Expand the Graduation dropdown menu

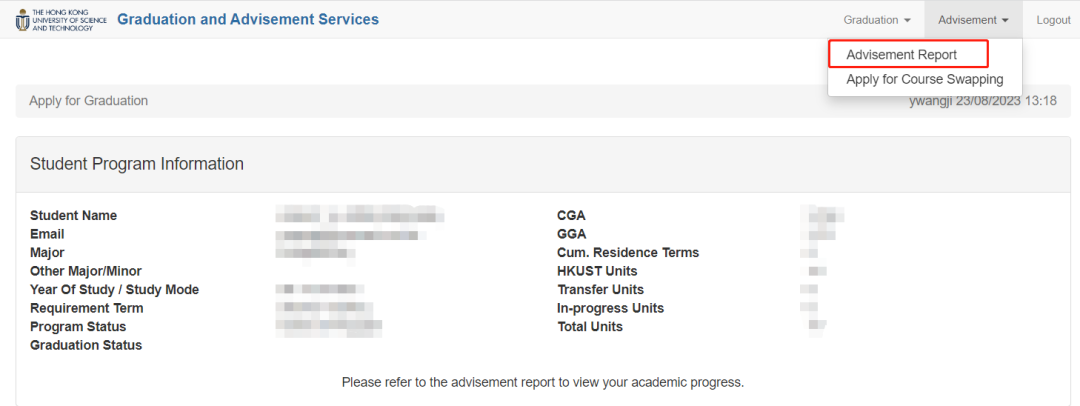pos(876,20)
